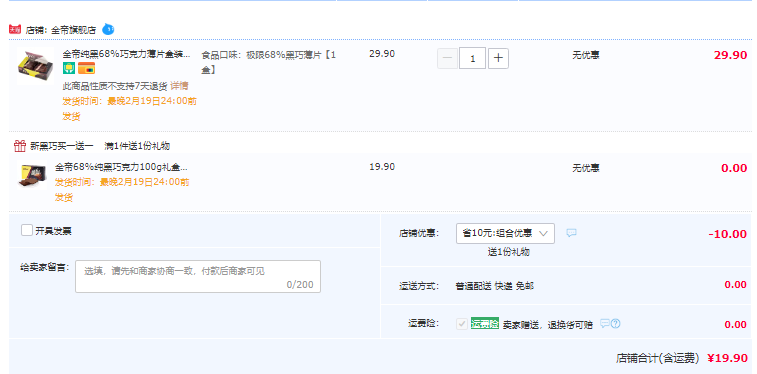Image resolution: width=757 pixels, height=374 pixels.
Task: Click 送1份礼物 text under discount dropdown
Action: [508, 252]
